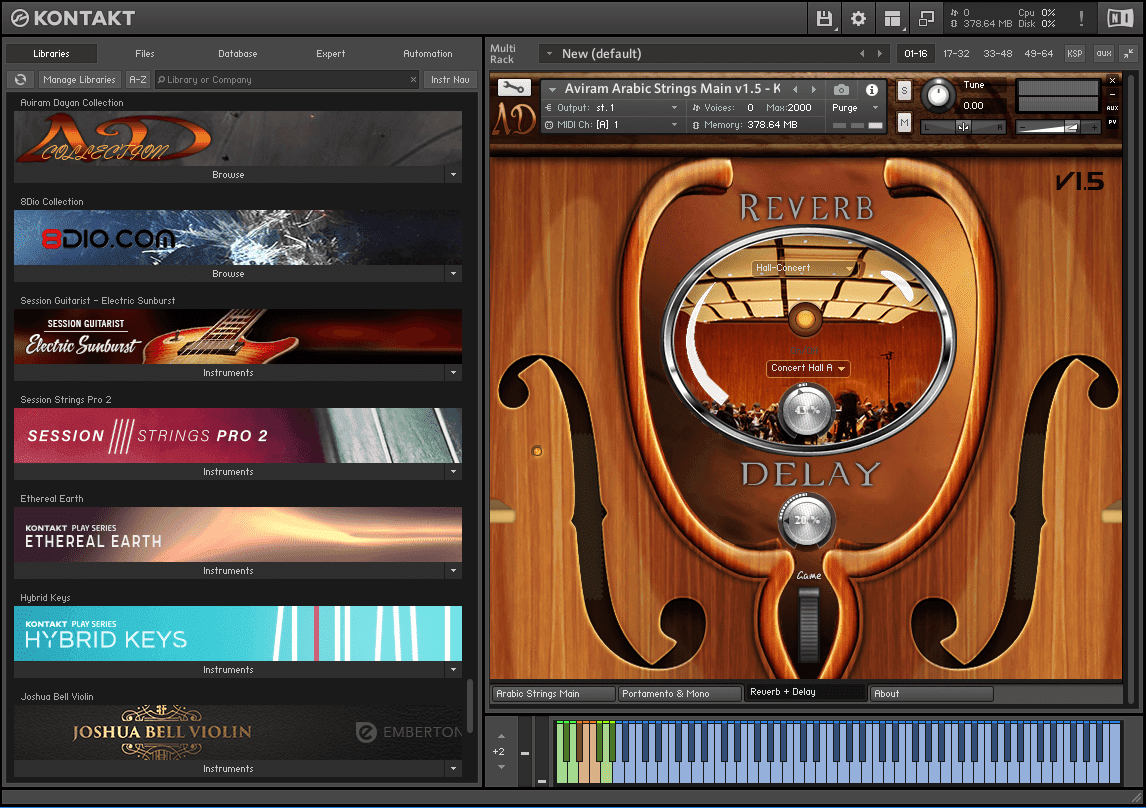Click the plus icon beside volume slider
Screen dimensions: 1146x808
tap(1093, 127)
